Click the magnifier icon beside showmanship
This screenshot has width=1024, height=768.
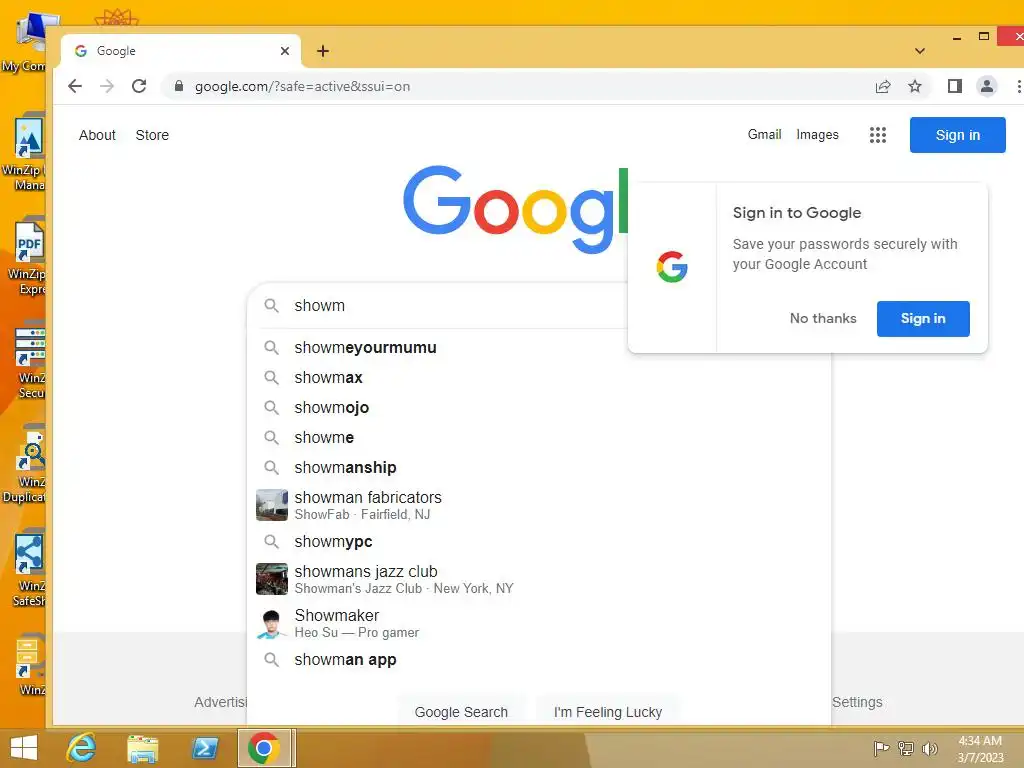click(271, 468)
